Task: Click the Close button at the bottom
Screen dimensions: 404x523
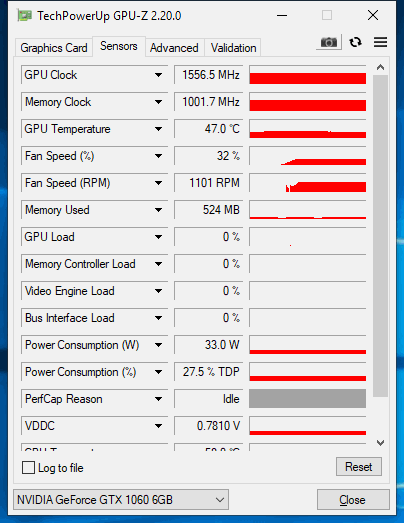Action: (x=353, y=500)
